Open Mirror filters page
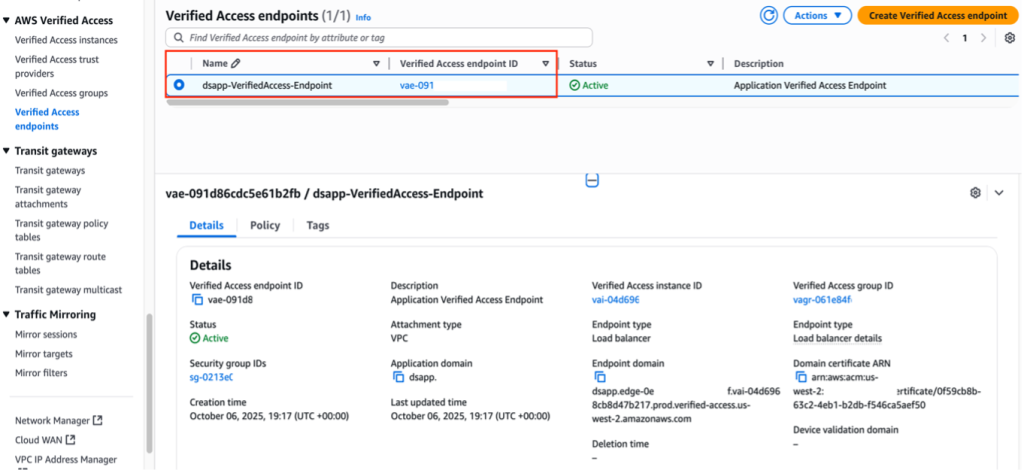This screenshot has width=1024, height=473. point(41,373)
